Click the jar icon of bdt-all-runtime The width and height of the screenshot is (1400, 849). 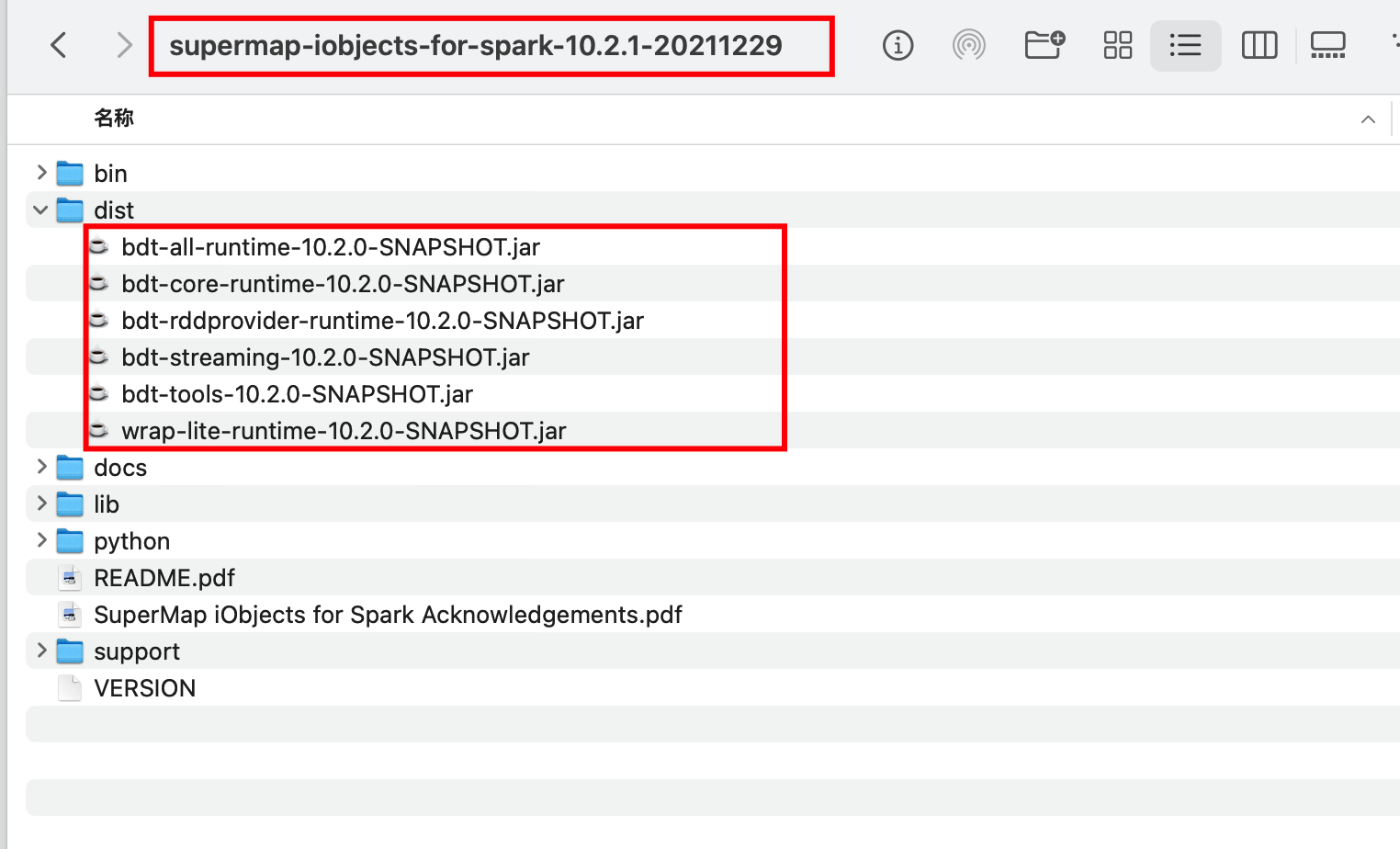[x=98, y=246]
